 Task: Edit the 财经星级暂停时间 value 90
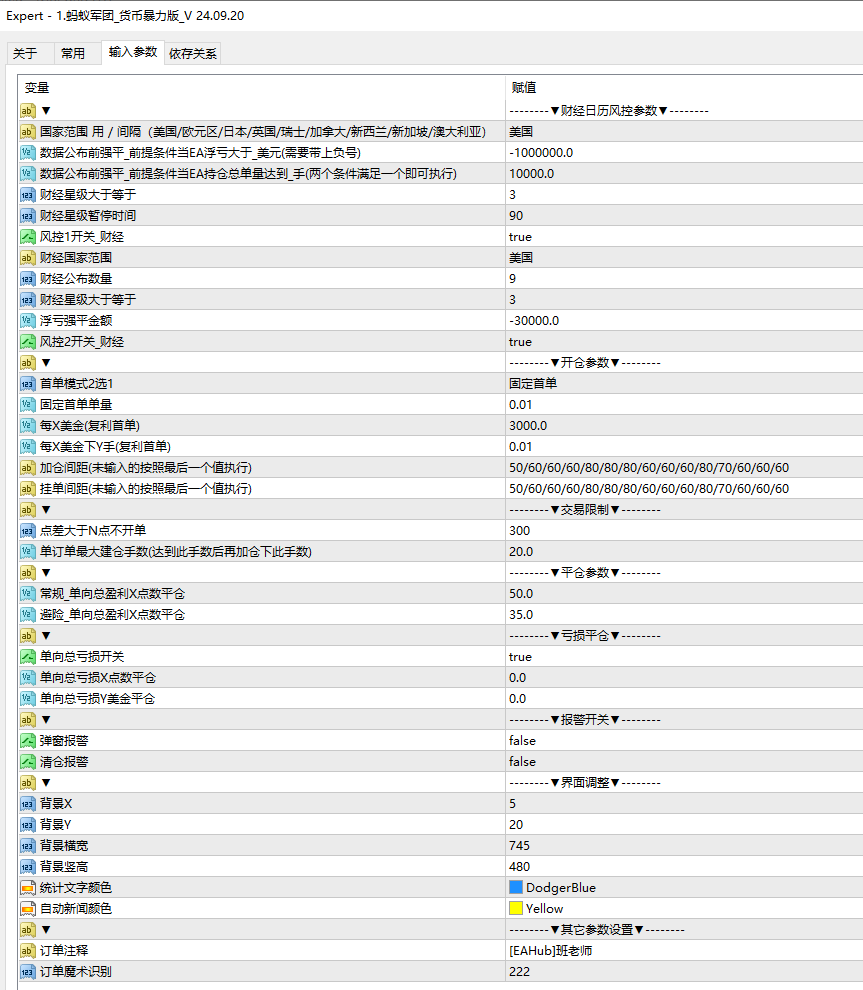coord(516,216)
